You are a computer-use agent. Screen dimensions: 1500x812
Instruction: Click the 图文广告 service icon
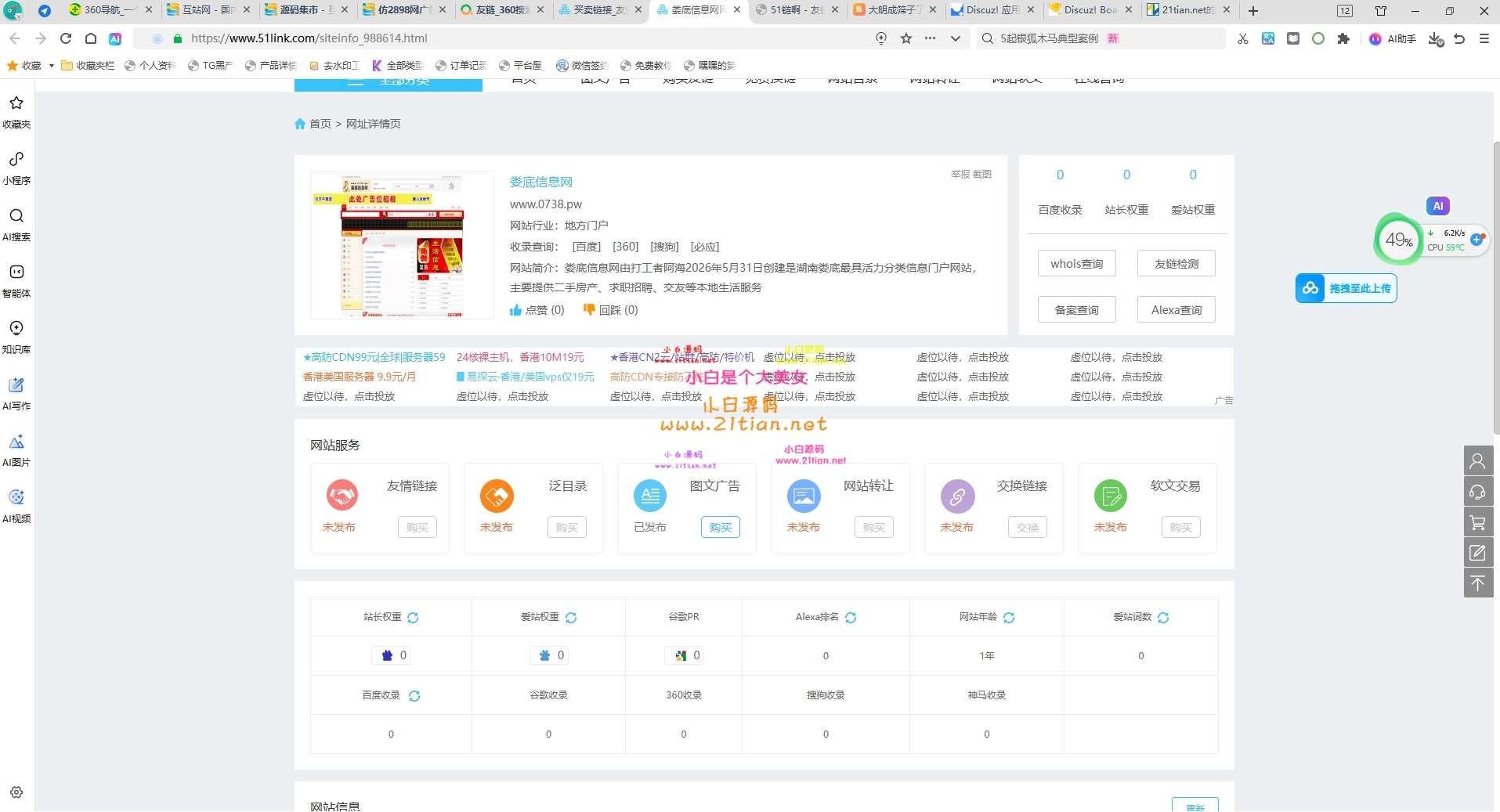(x=650, y=496)
